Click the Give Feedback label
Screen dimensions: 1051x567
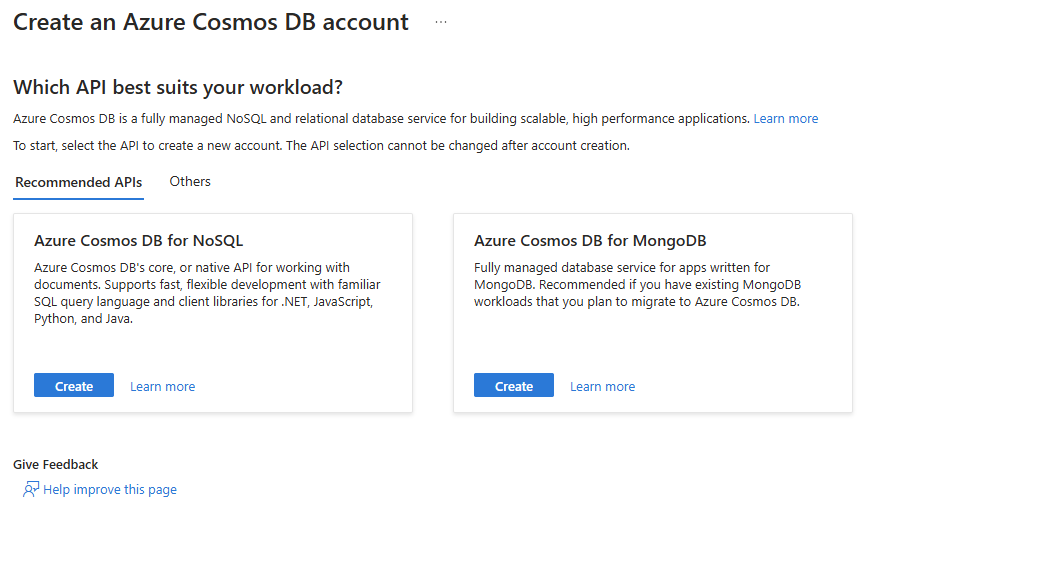click(56, 464)
